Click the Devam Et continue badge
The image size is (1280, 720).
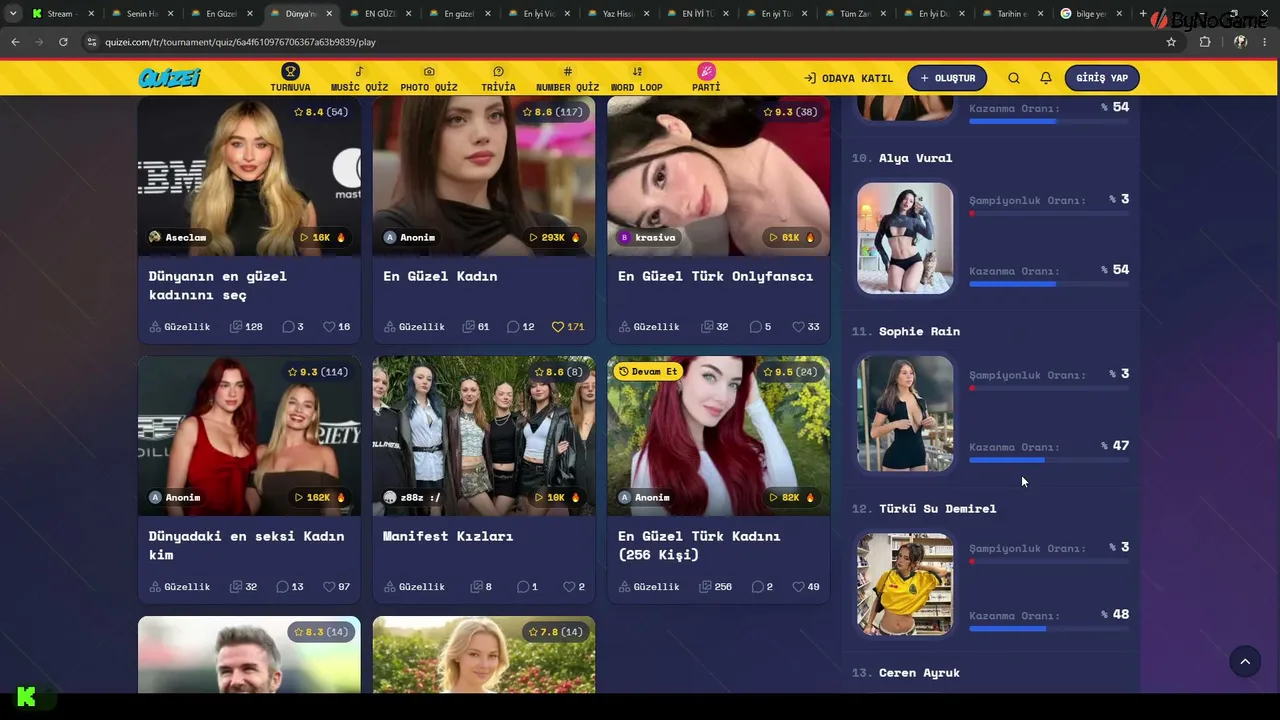tap(648, 372)
